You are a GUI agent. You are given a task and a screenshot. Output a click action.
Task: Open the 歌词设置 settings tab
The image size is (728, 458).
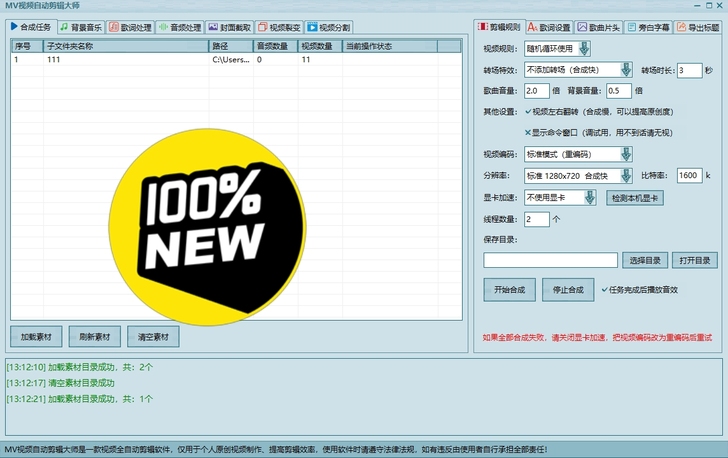click(549, 27)
